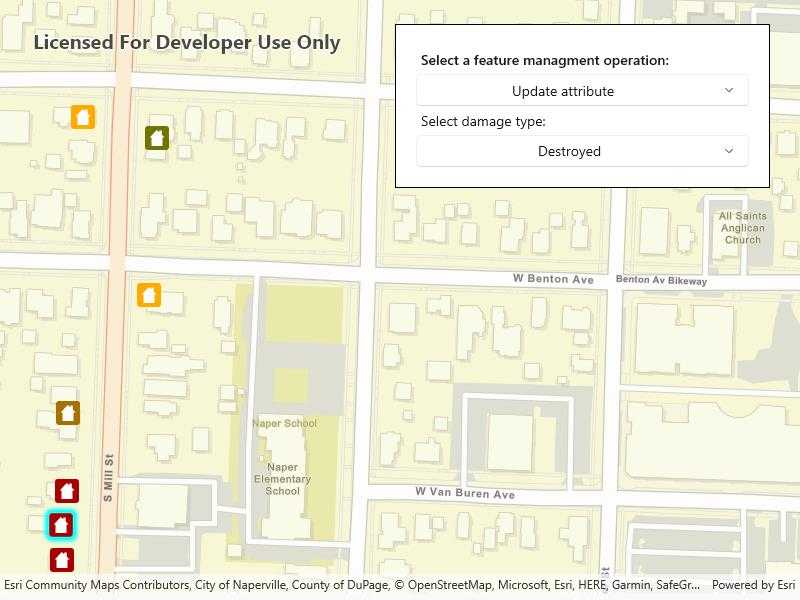Screen dimensions: 800x600
Task: Click the Select damage type label
Action: tap(483, 121)
